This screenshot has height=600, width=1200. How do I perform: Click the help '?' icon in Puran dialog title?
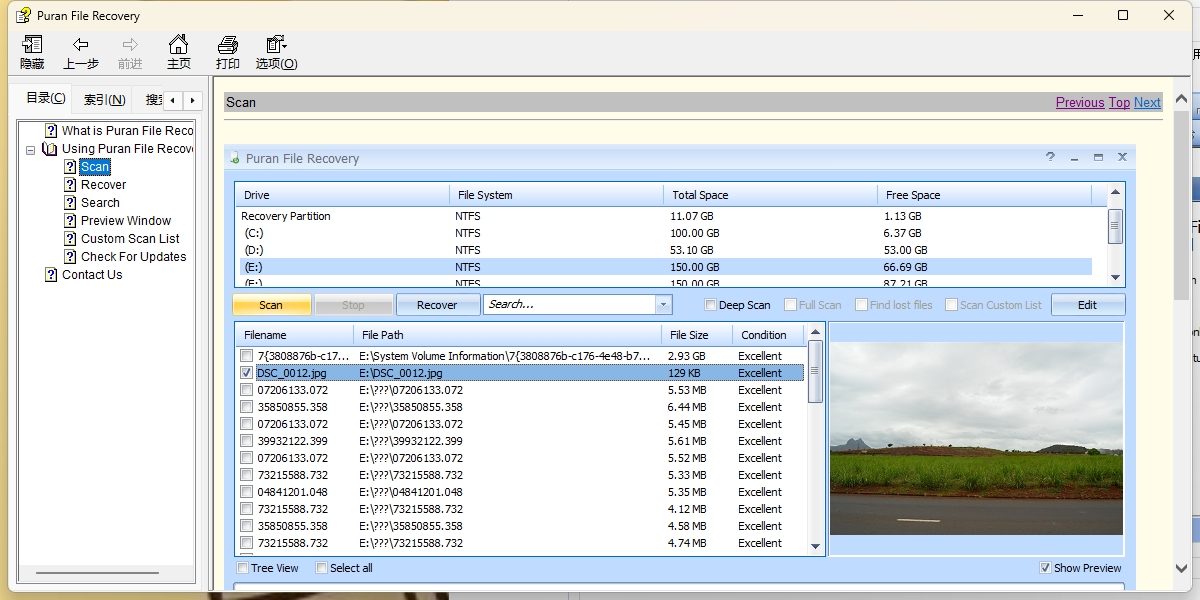(1050, 157)
